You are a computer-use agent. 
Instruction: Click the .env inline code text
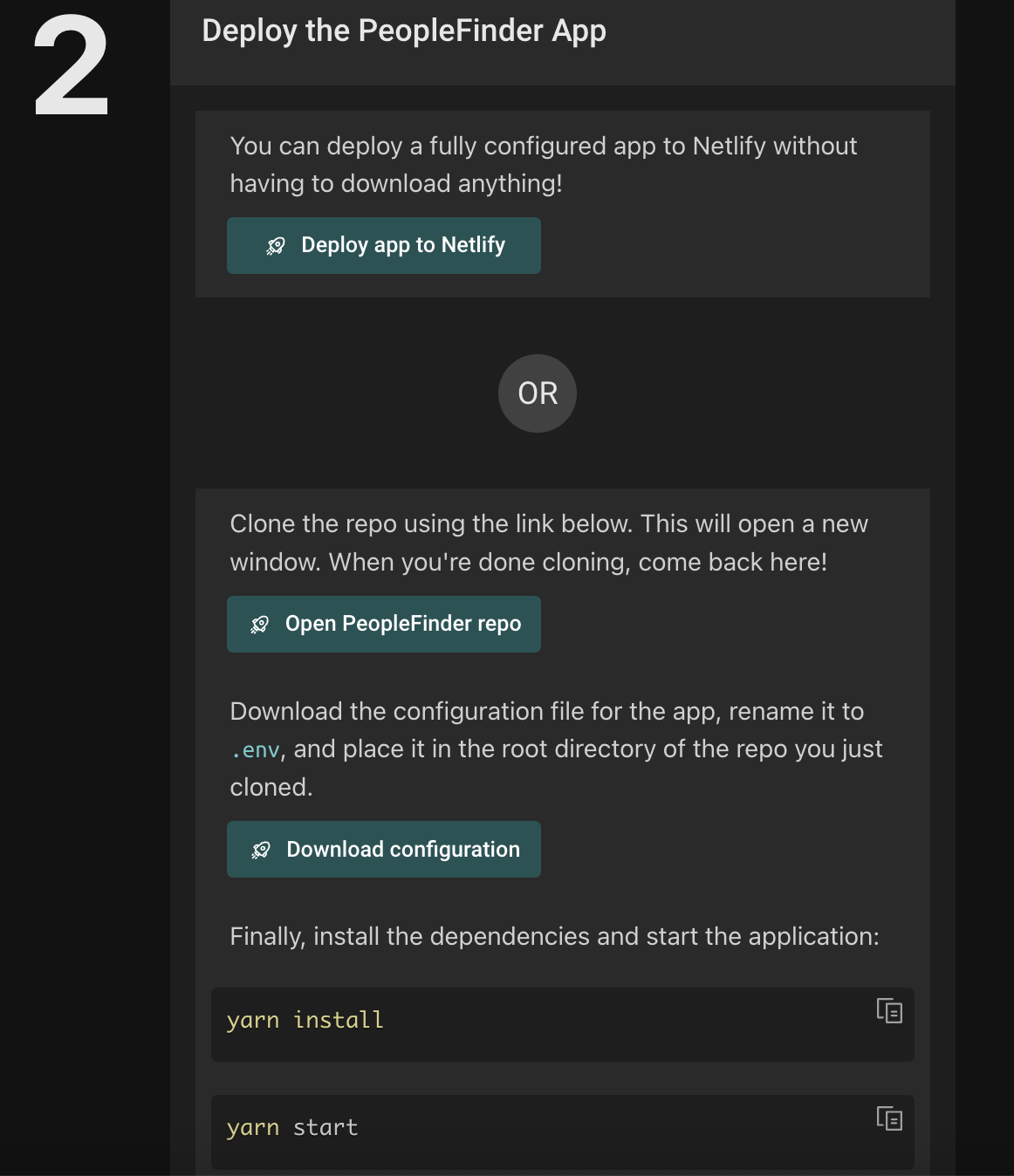click(x=256, y=750)
